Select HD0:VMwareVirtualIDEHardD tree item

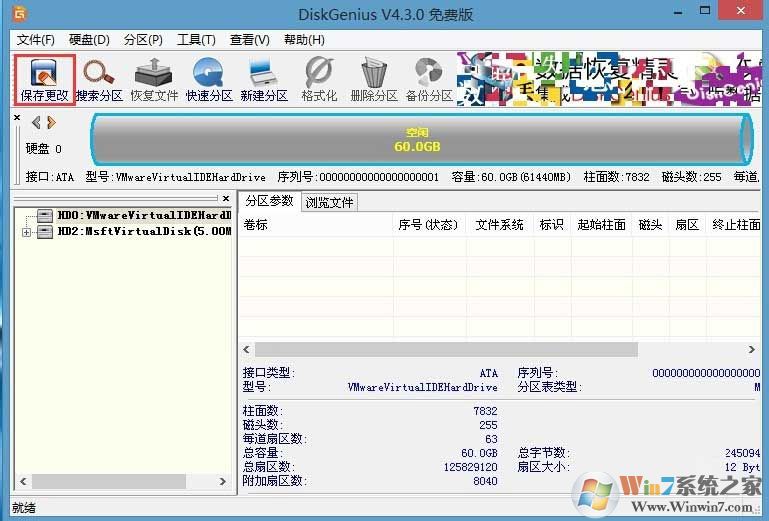click(x=144, y=215)
